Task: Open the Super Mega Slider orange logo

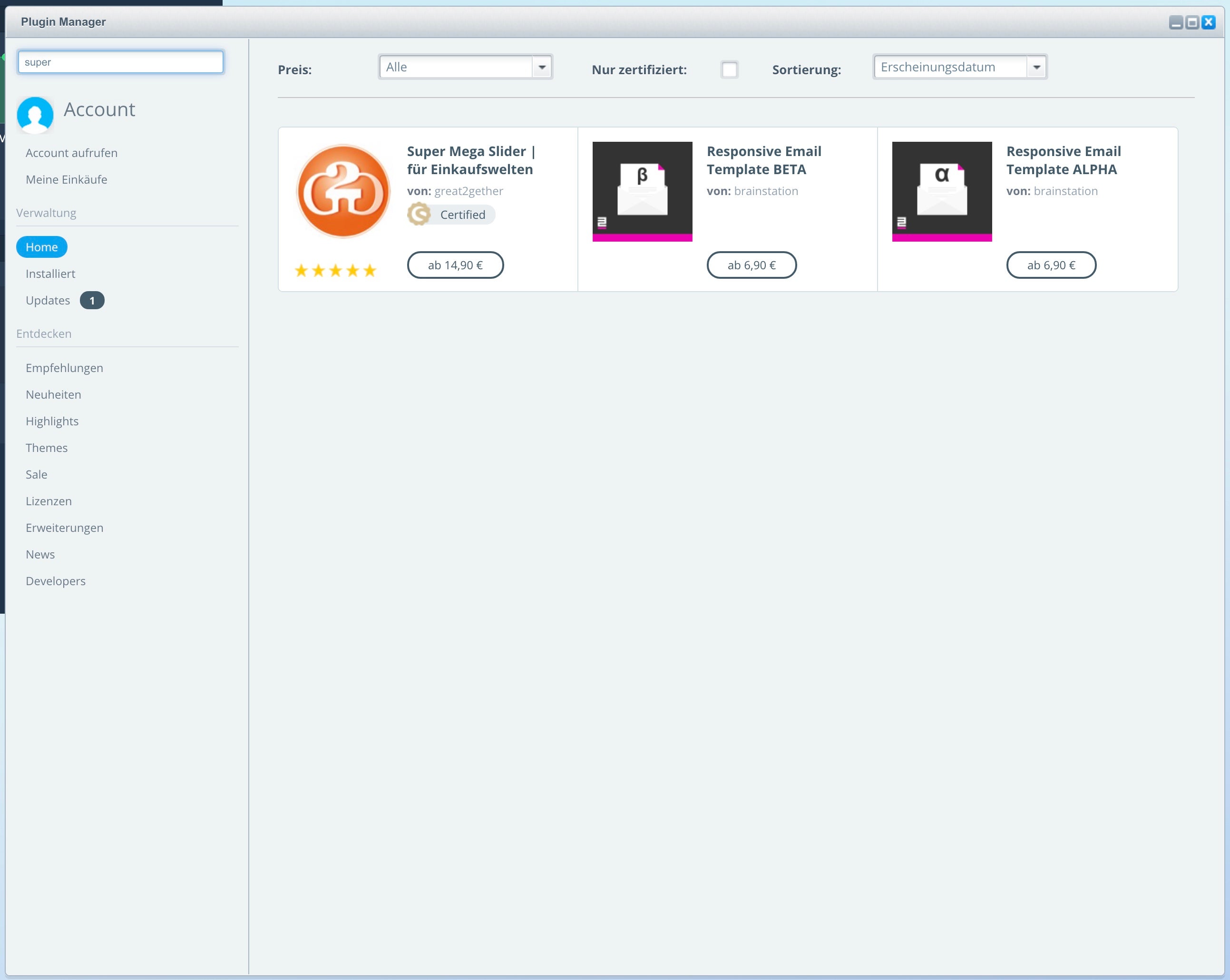Action: point(343,191)
